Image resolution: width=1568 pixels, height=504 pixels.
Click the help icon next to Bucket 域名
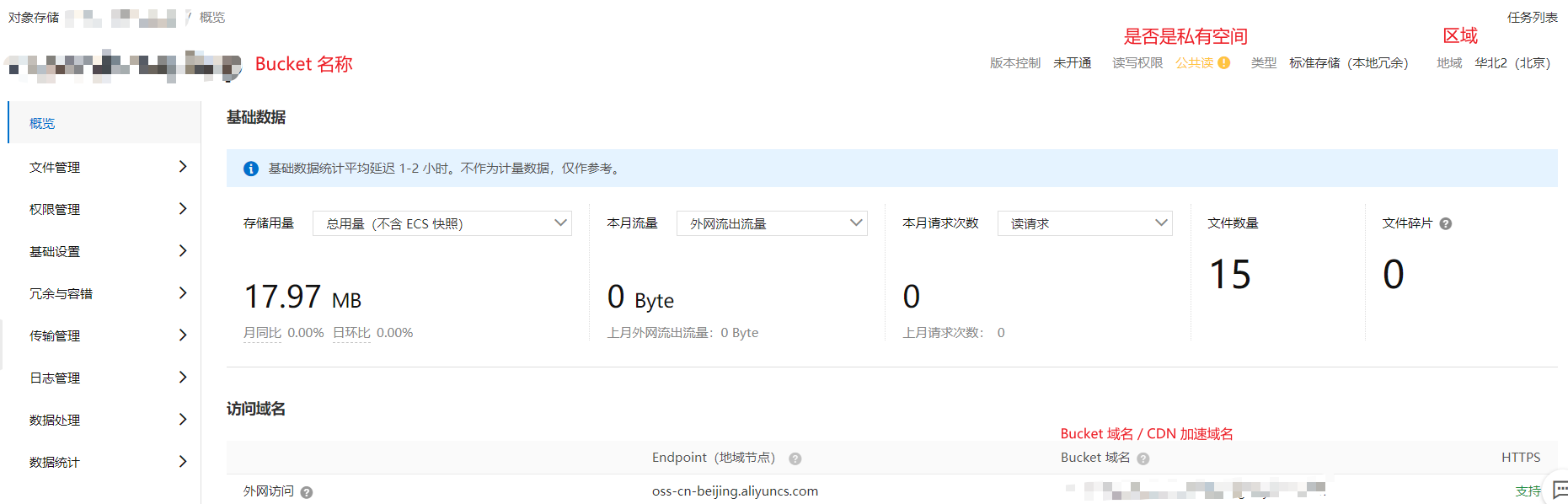pyautogui.click(x=1143, y=458)
